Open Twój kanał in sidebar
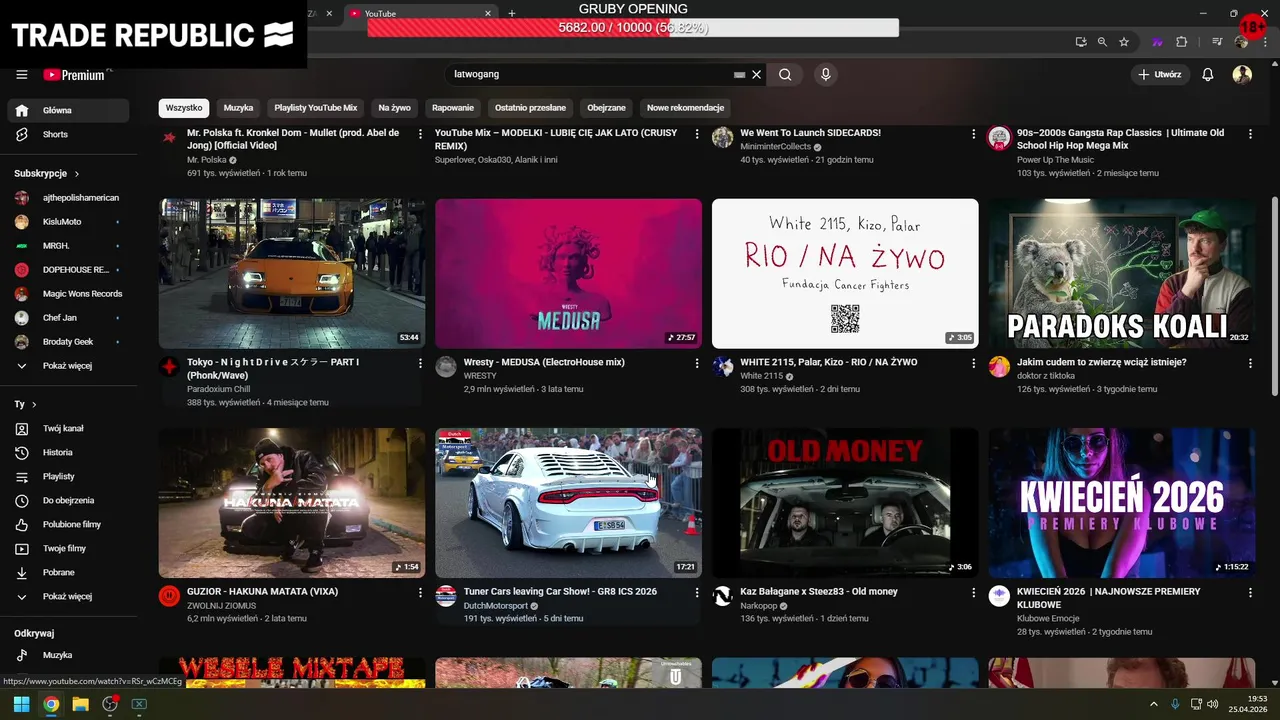 pyautogui.click(x=68, y=428)
